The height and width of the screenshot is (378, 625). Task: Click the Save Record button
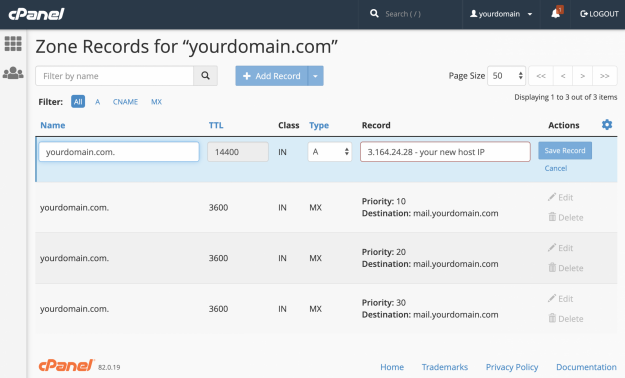point(565,151)
